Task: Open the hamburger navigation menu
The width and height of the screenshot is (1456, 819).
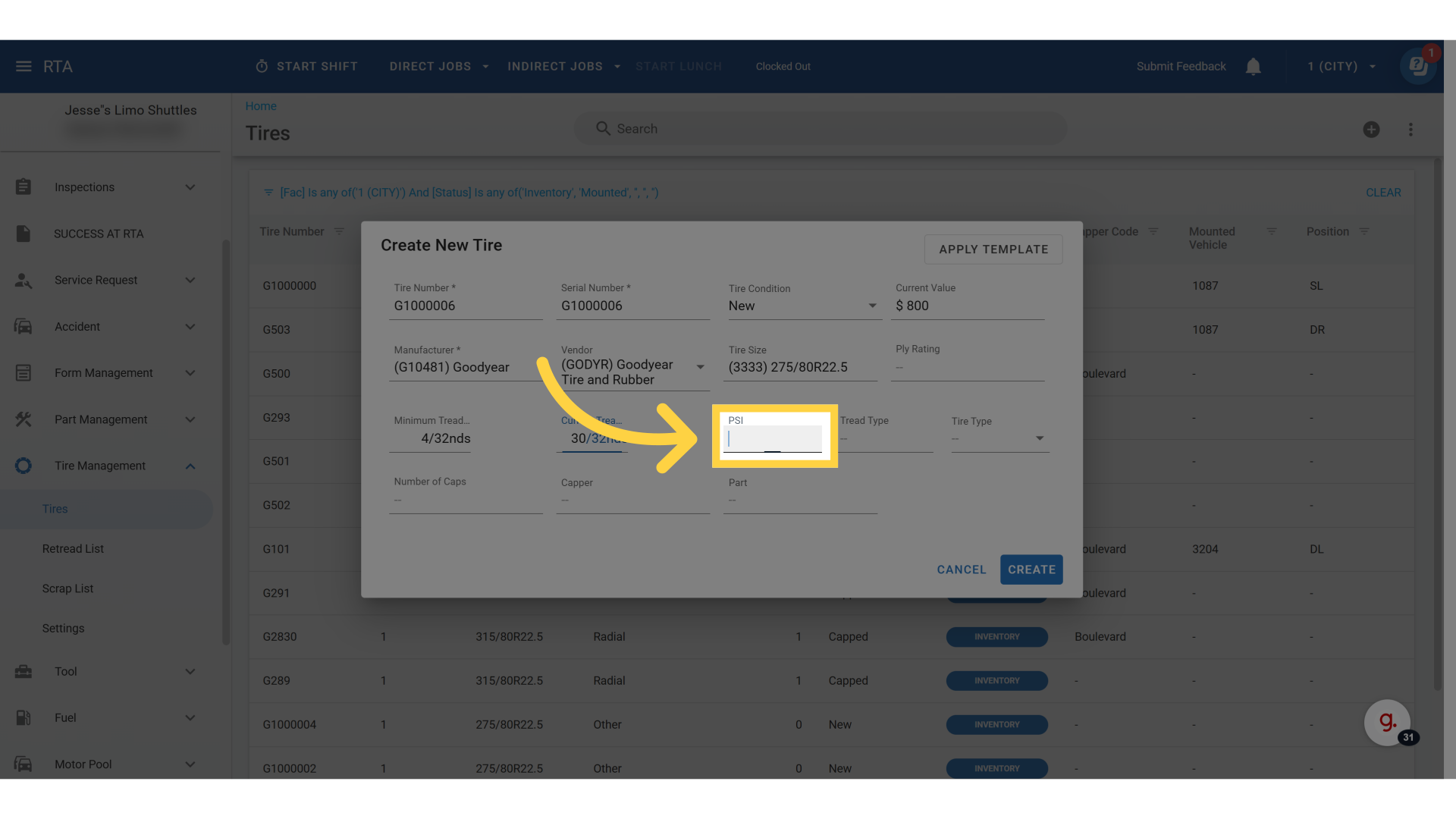Action: click(x=24, y=67)
